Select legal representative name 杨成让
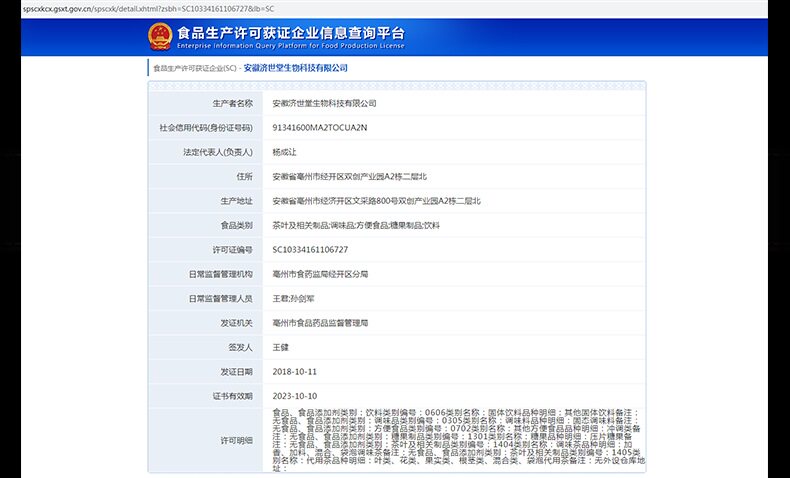 coord(285,152)
